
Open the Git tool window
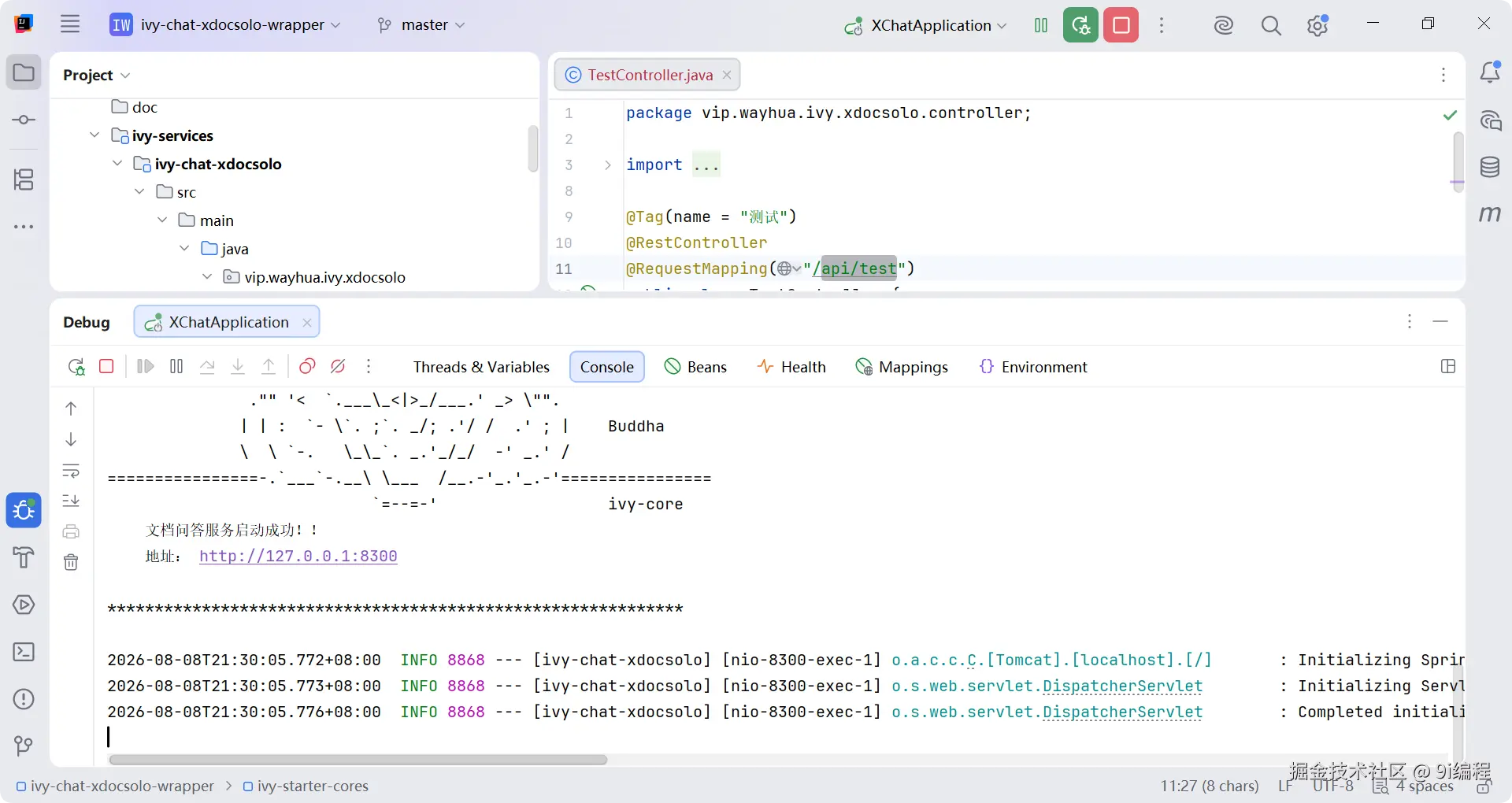24,746
